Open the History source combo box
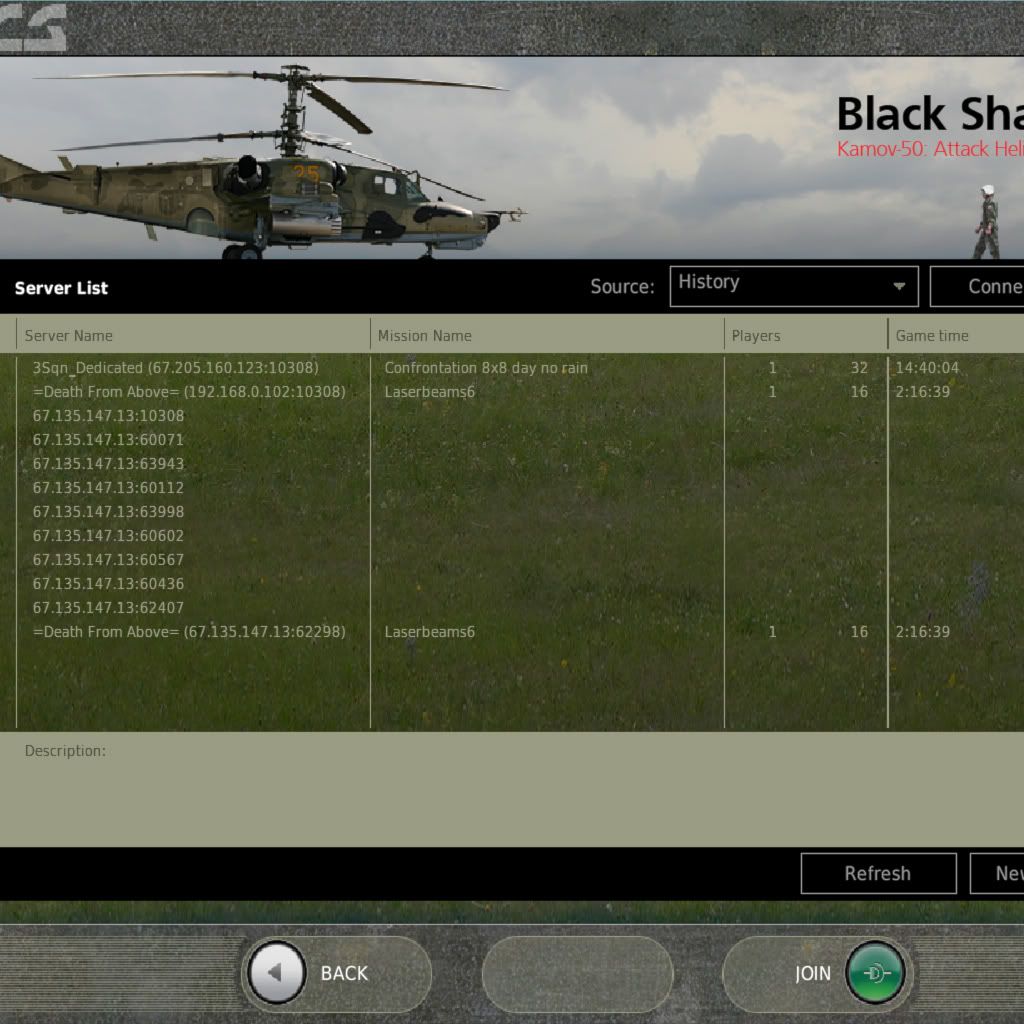1024x1024 pixels. tap(794, 286)
